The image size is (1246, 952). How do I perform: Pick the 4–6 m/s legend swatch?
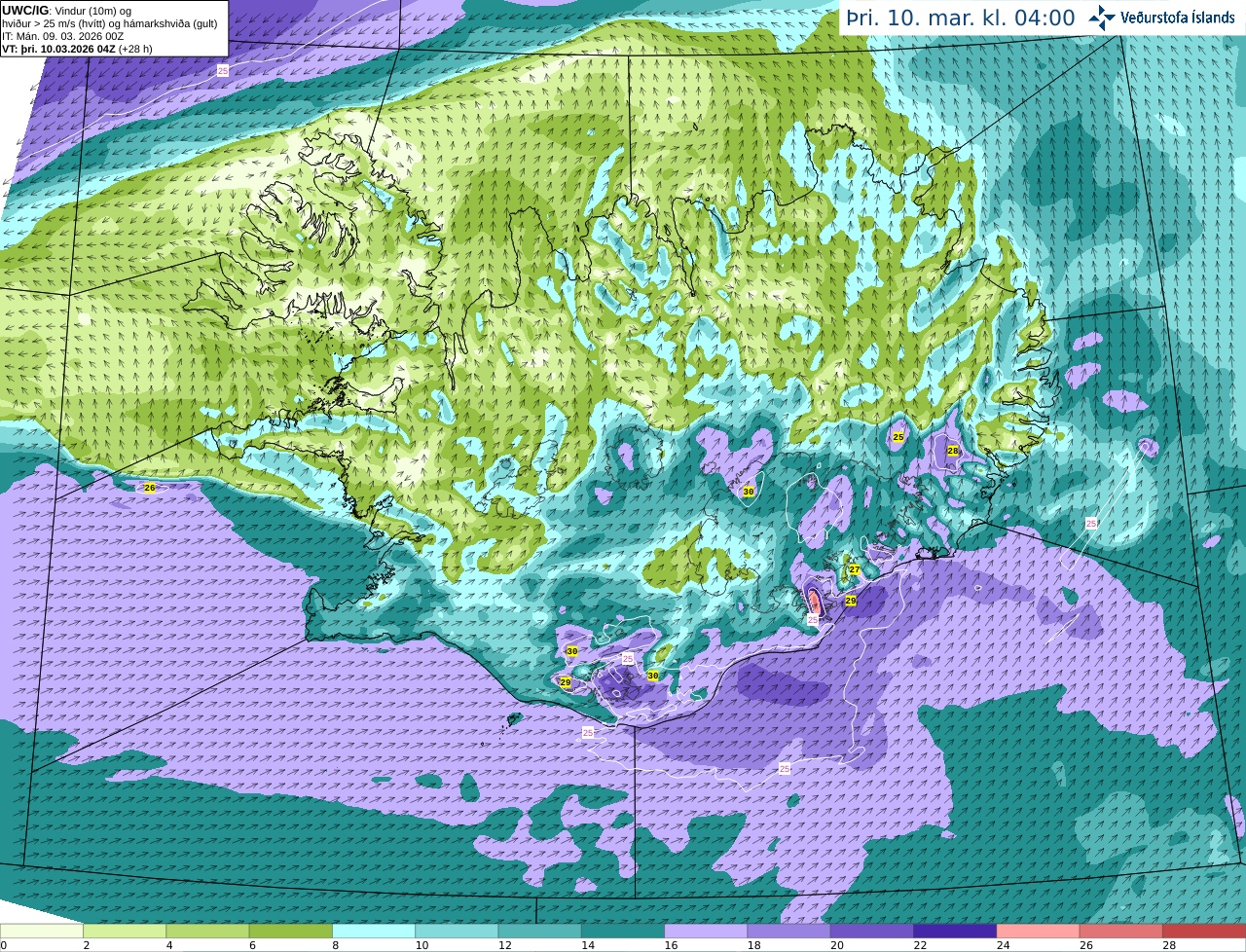click(207, 932)
